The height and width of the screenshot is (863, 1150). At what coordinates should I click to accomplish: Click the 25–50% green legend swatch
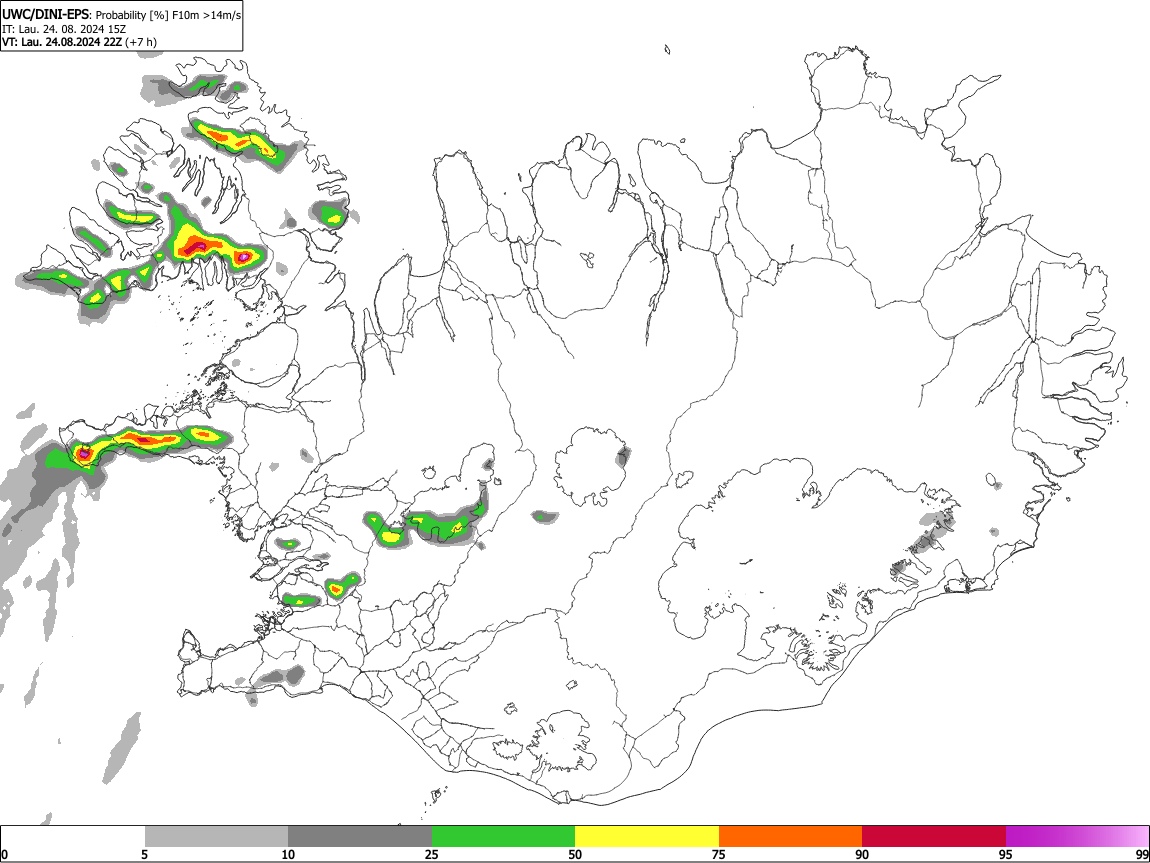503,836
